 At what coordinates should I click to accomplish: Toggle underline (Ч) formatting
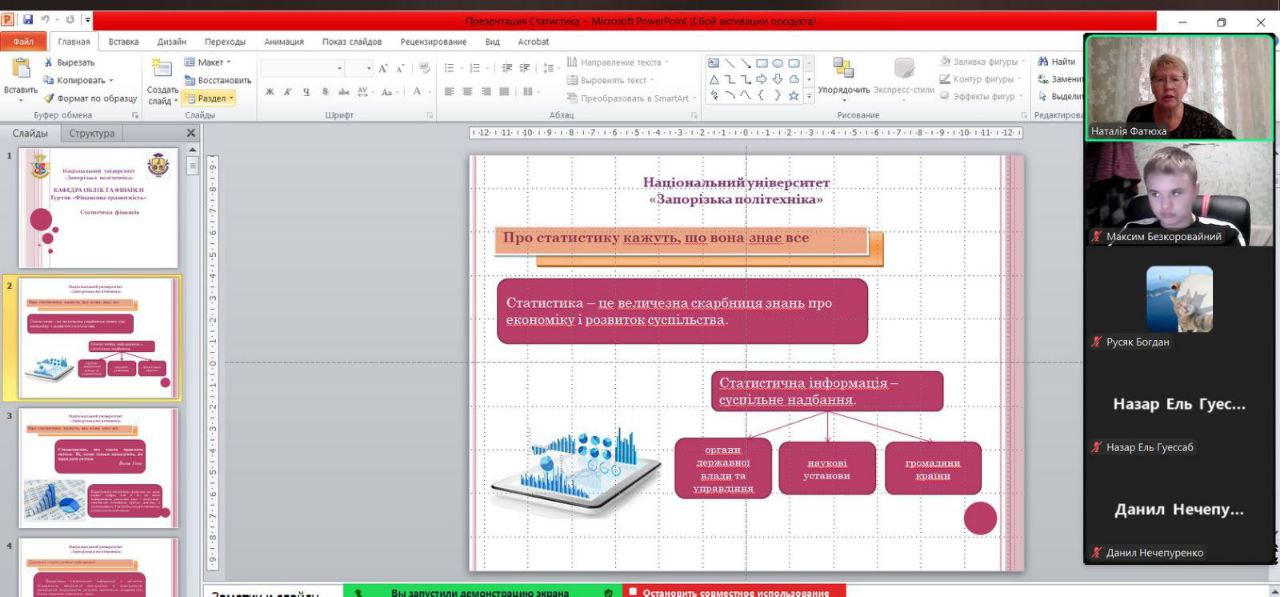[306, 92]
